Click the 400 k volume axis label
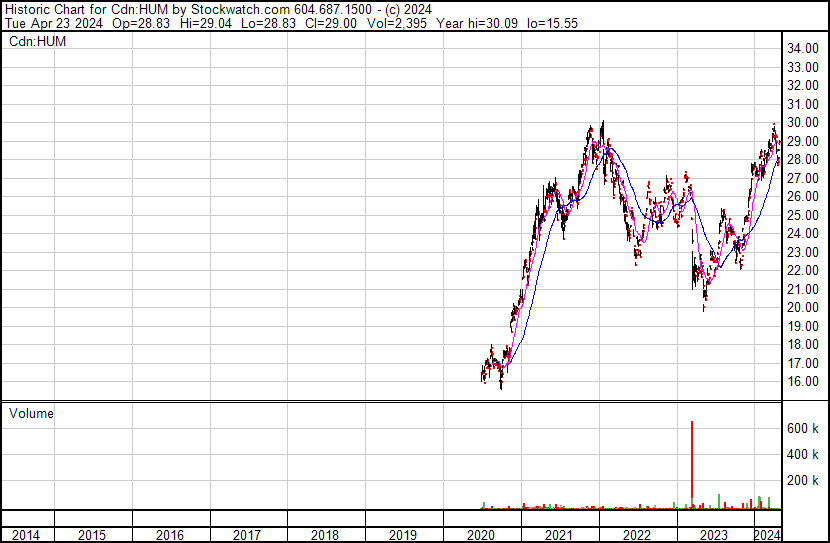This screenshot has height=543, width=830. [803, 455]
